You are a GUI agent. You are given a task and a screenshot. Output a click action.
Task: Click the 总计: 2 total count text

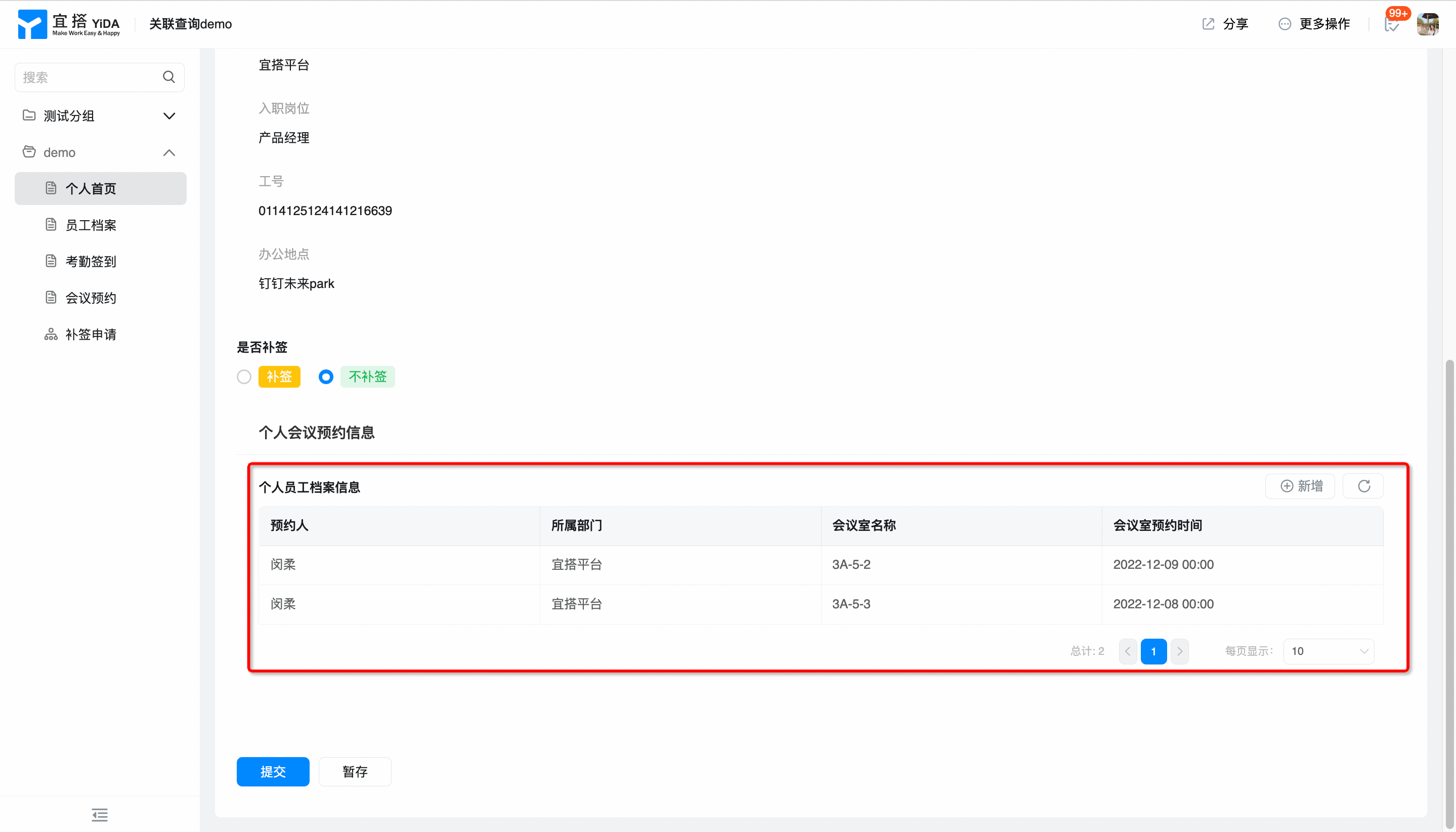tap(1087, 651)
